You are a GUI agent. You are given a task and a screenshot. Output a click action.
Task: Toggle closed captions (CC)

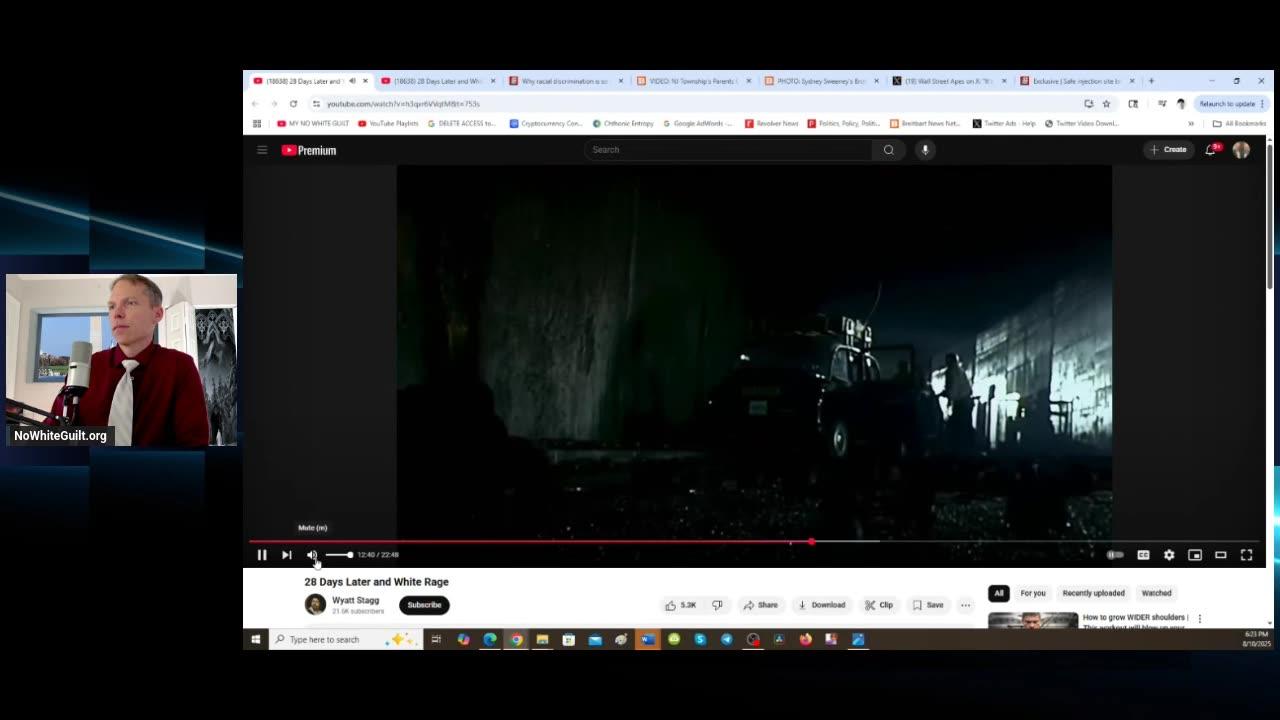tap(1143, 555)
